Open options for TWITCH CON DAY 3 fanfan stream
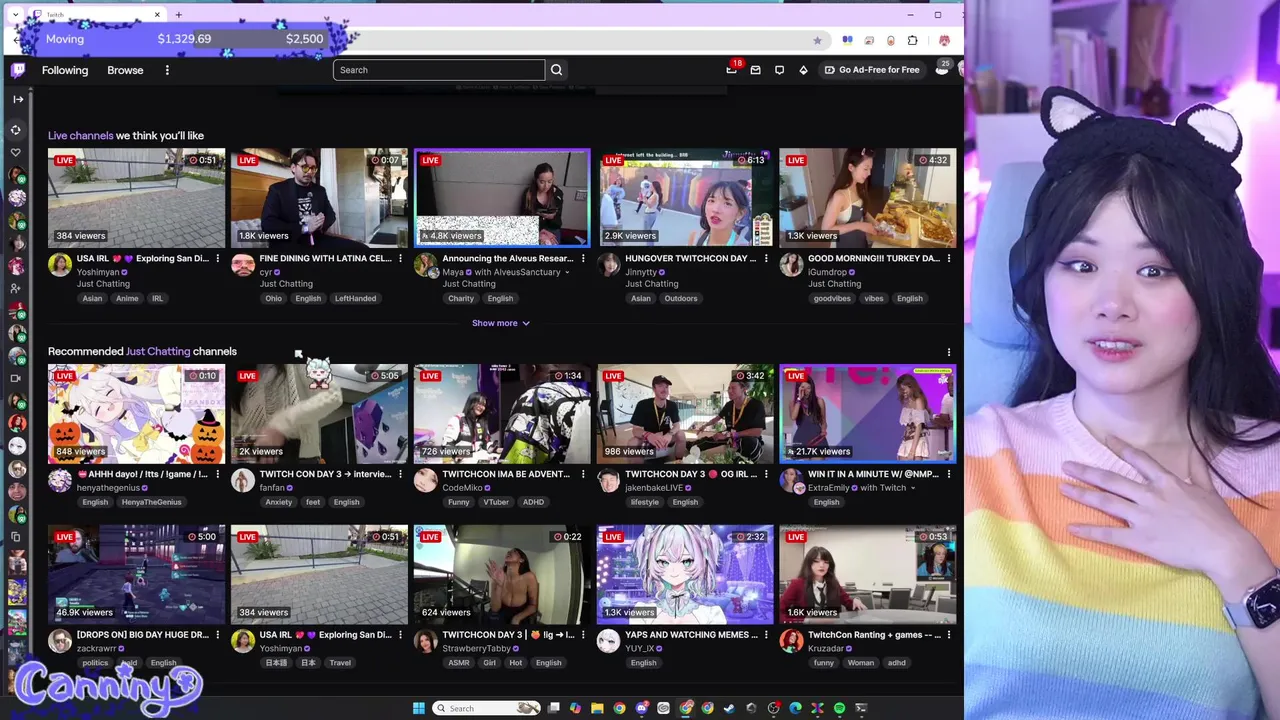The height and width of the screenshot is (720, 1280). coord(400,474)
